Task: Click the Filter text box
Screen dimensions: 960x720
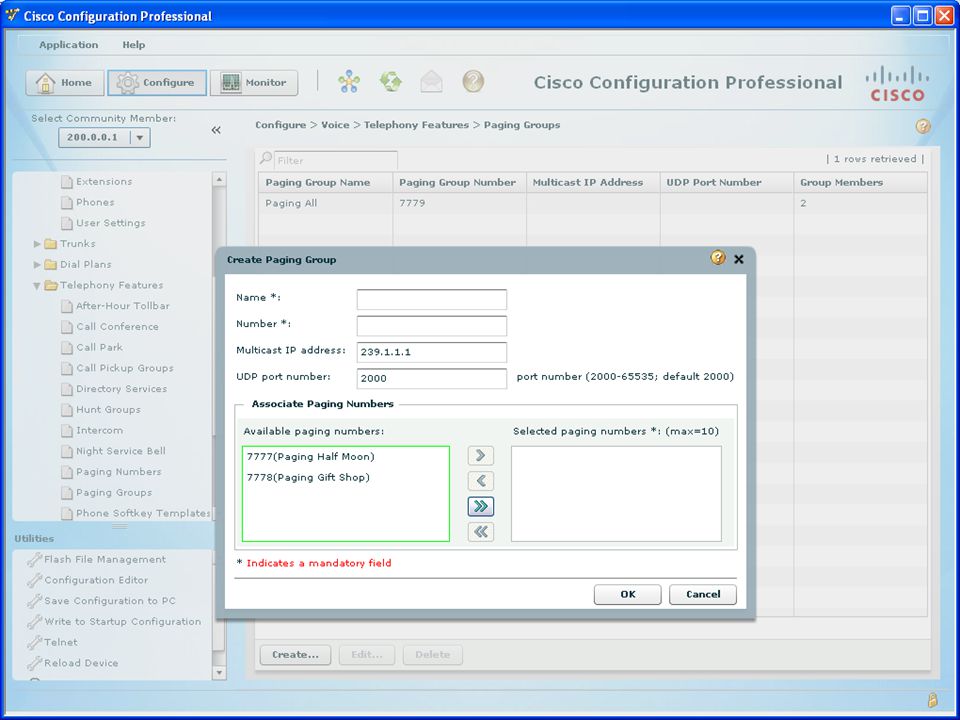Action: pyautogui.click(x=336, y=160)
